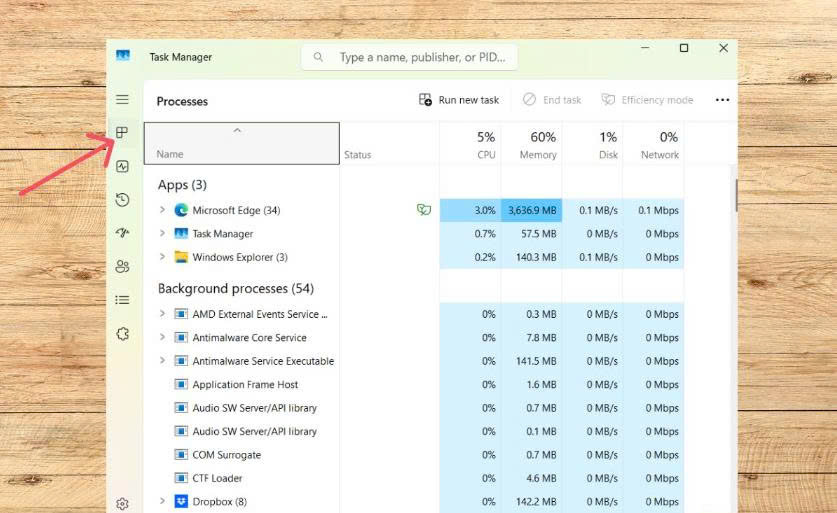
Task: Open the Performance sidebar icon
Action: pos(122,167)
